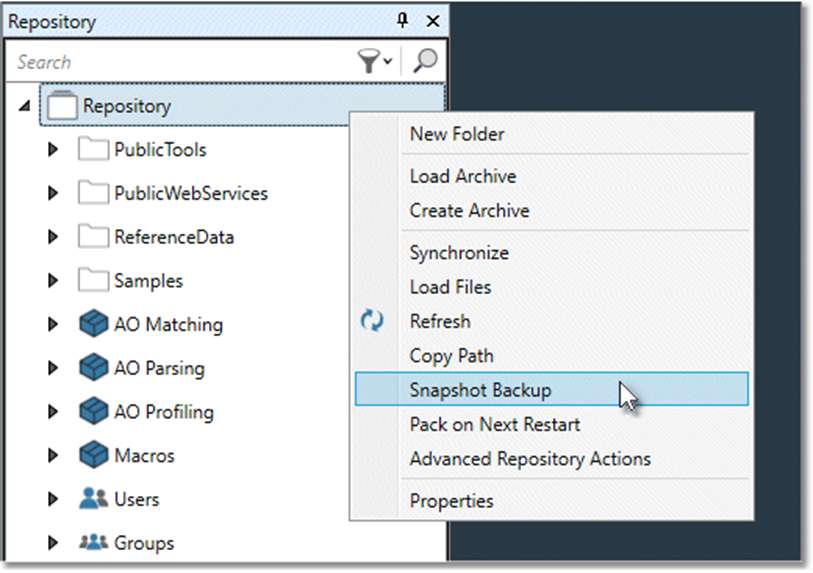Choose New Folder in context menu

(457, 134)
